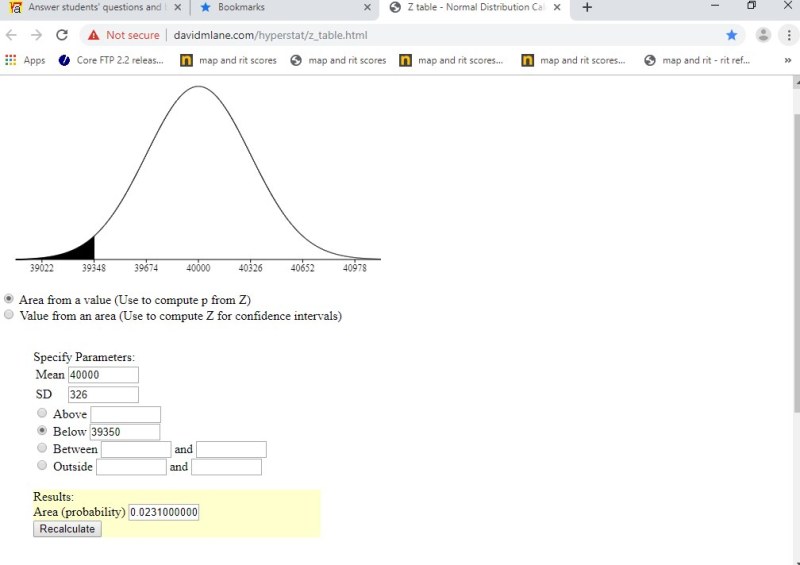The image size is (800, 565).
Task: Open the Core FTP 2.2 release bookmark
Action: coord(111,60)
